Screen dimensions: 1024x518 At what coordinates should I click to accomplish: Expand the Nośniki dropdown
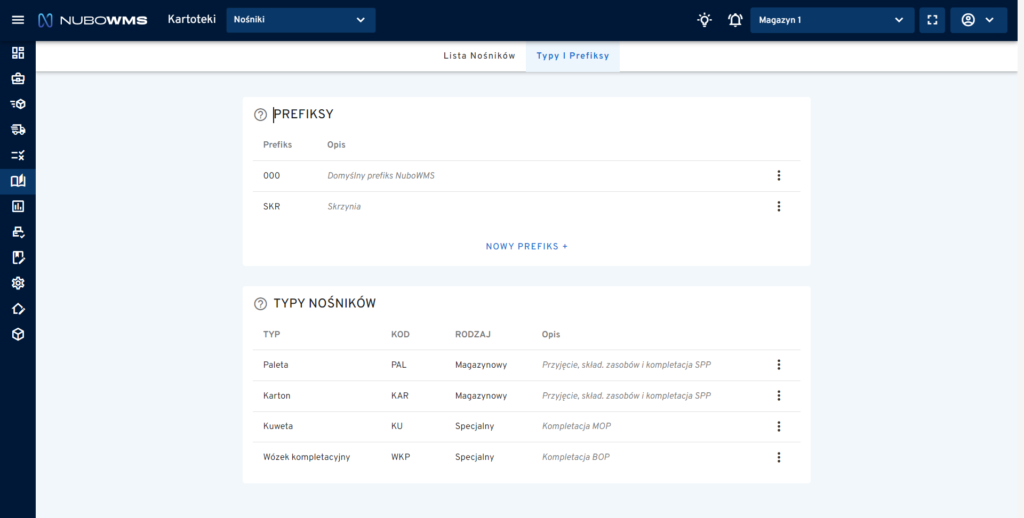tap(300, 20)
